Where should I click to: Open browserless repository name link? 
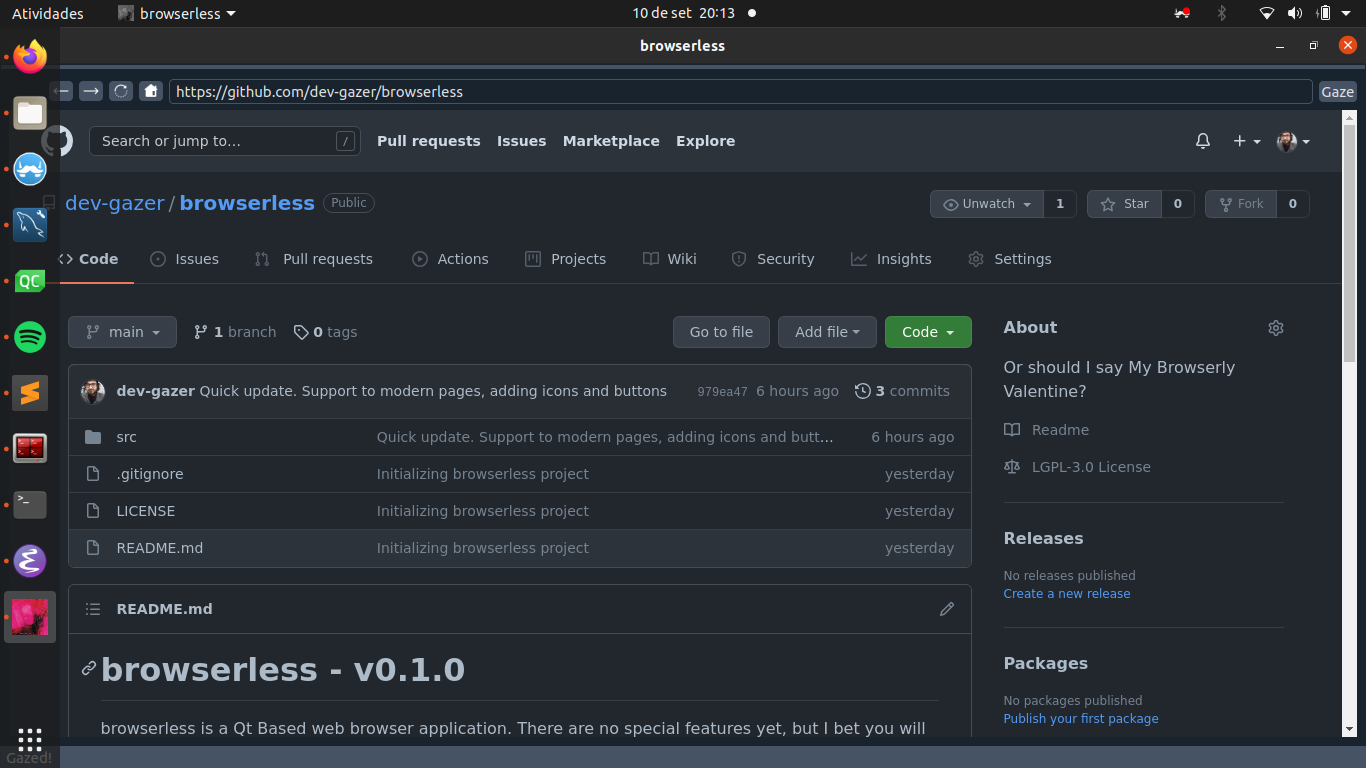pos(247,203)
